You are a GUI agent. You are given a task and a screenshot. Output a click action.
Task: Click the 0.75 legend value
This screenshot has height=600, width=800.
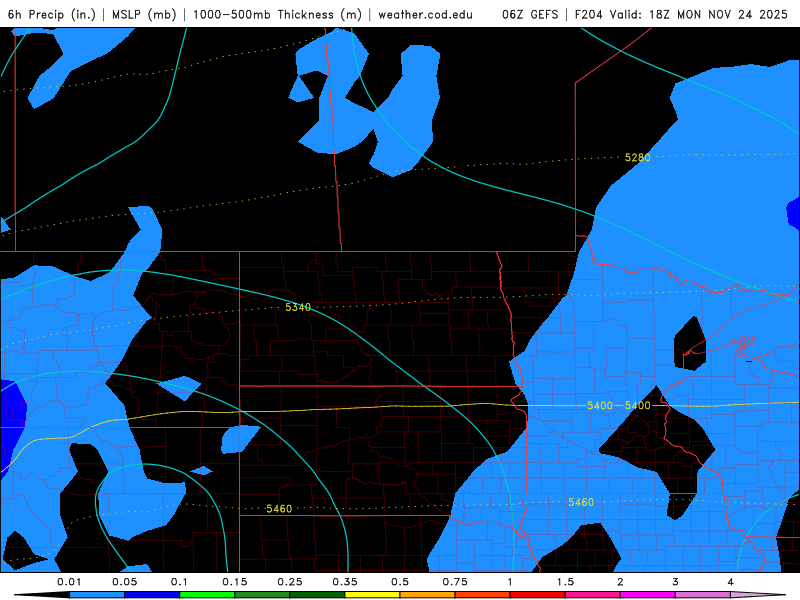pos(455,582)
